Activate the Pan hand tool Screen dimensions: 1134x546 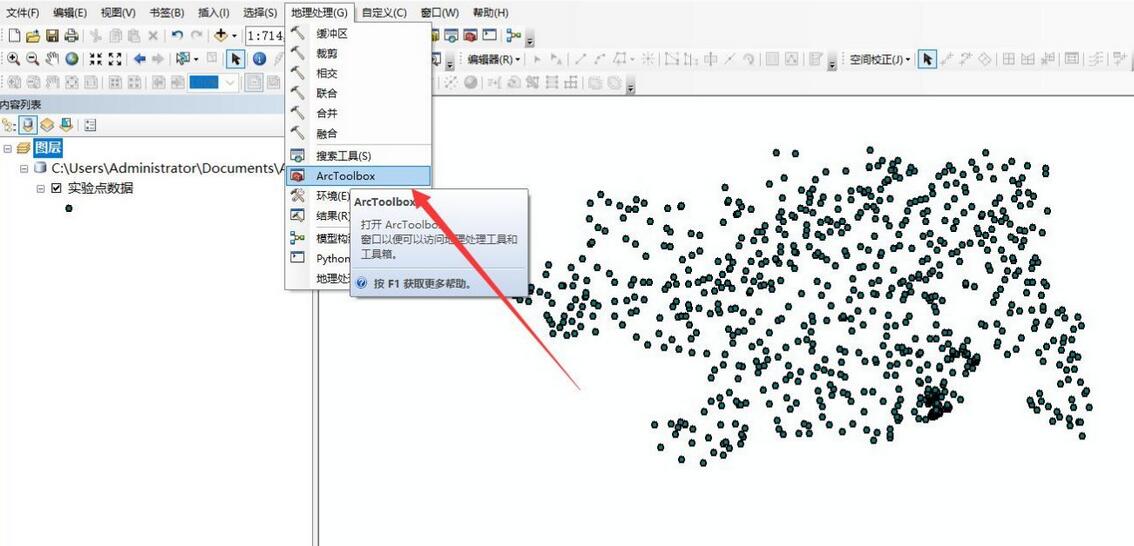point(52,59)
